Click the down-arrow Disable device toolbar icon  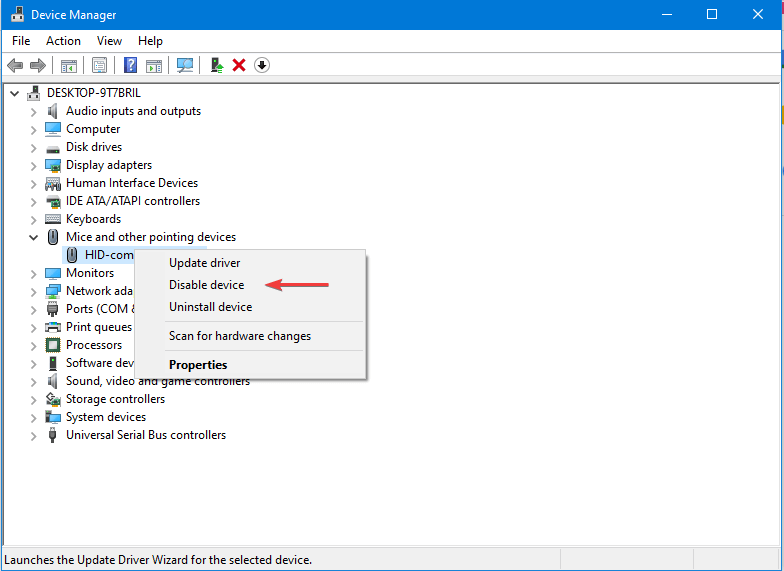coord(262,65)
